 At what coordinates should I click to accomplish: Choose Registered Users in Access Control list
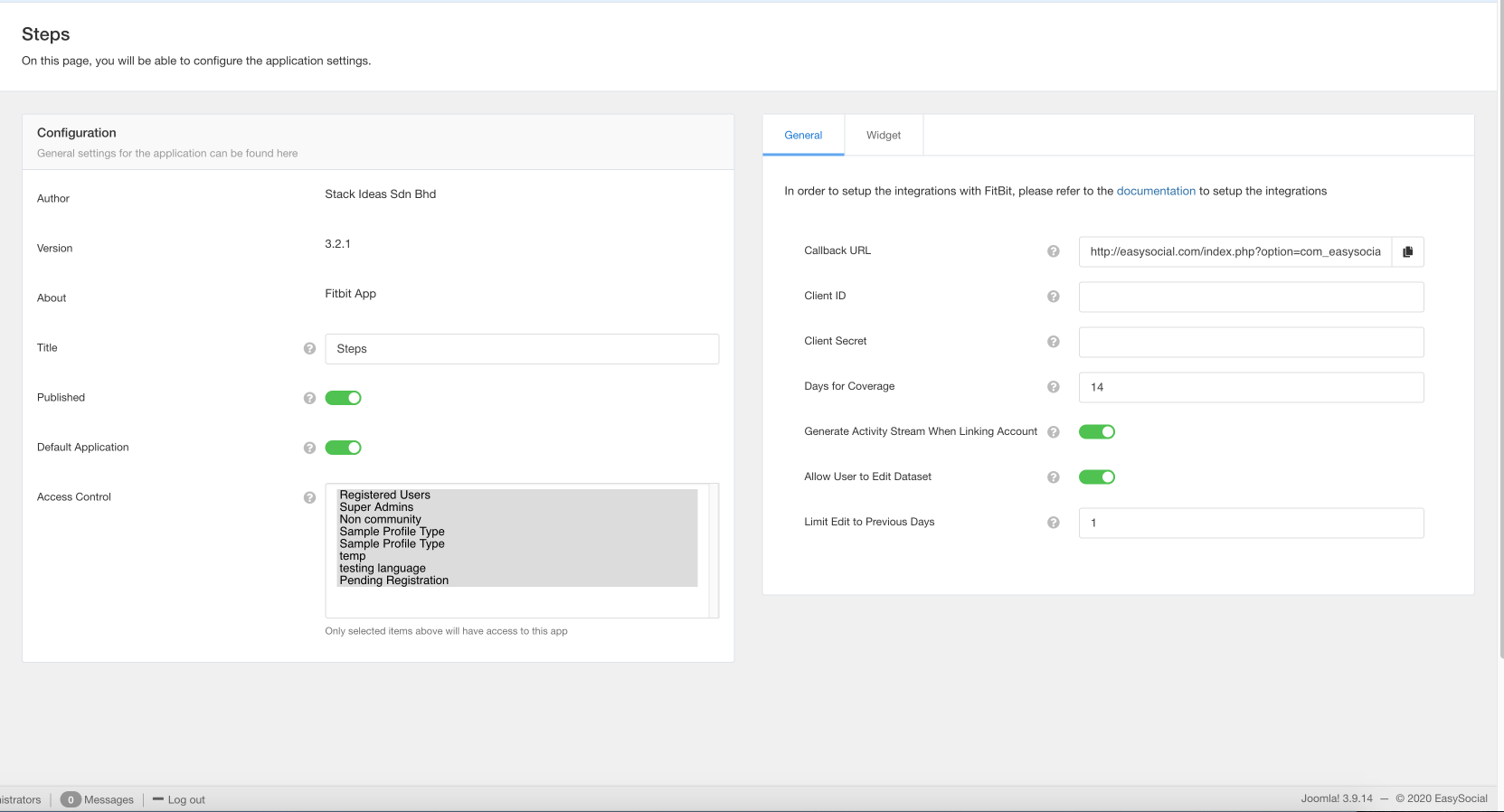(x=384, y=495)
